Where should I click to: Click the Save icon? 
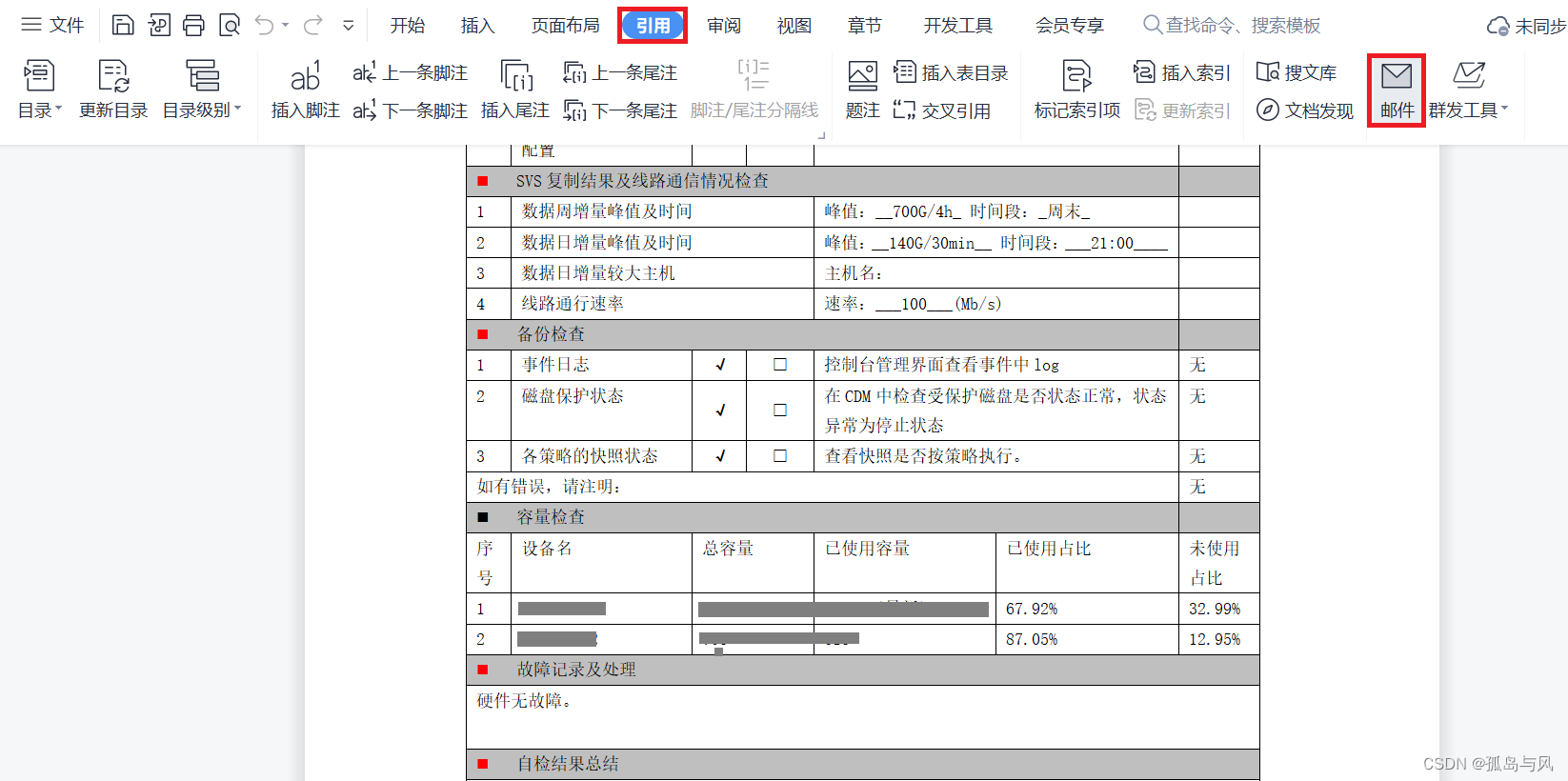click(123, 25)
